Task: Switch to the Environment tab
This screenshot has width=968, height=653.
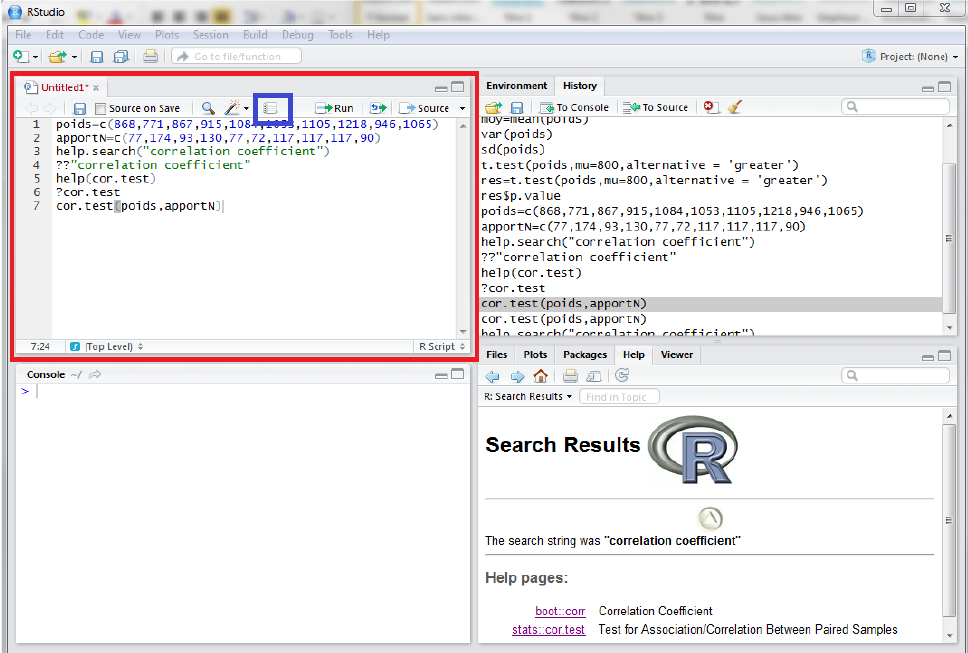Action: [x=517, y=86]
